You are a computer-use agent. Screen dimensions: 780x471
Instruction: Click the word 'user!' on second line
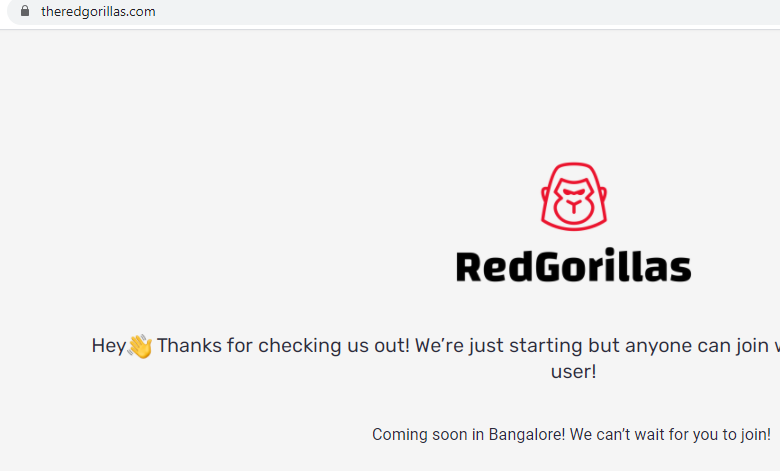coord(573,372)
